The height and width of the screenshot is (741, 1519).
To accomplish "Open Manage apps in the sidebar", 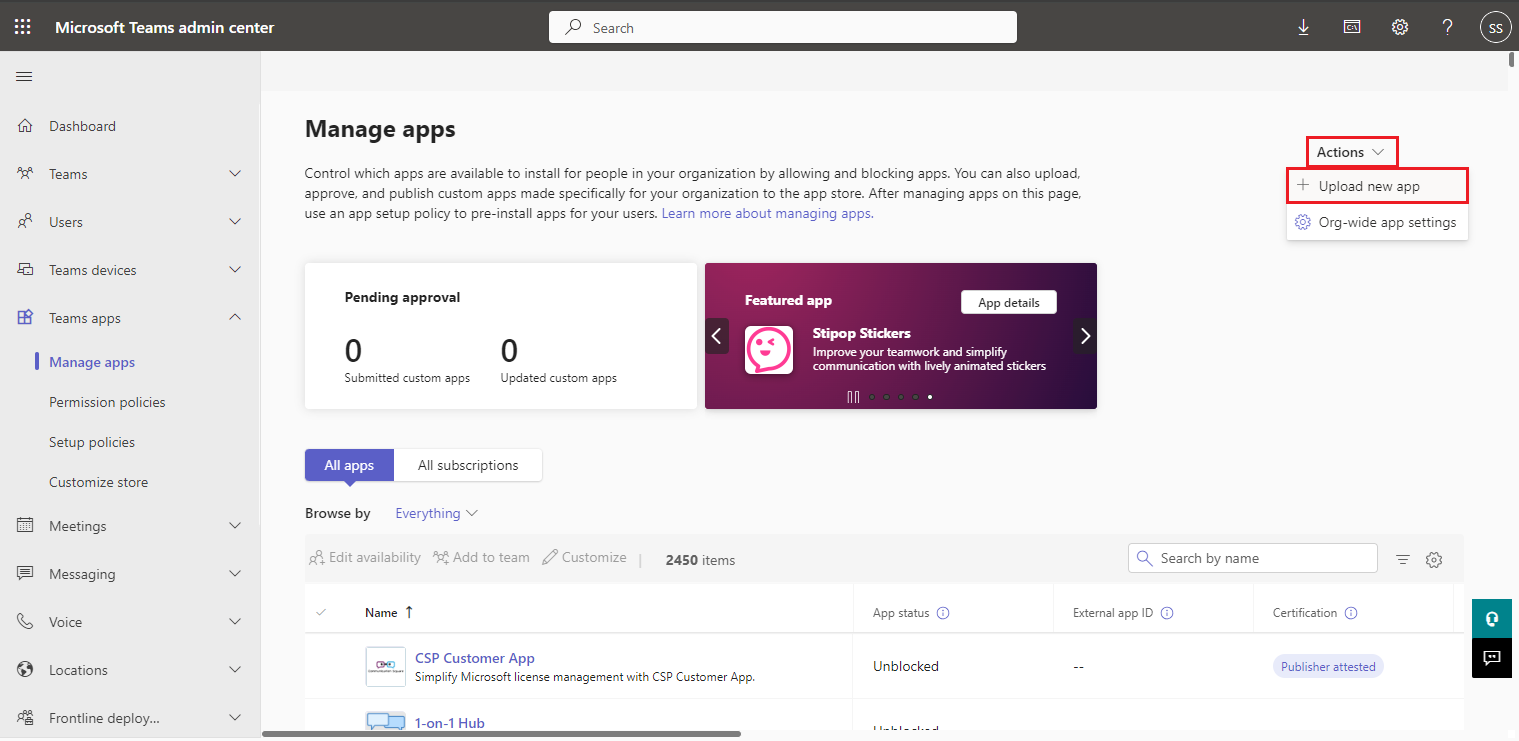I will (92, 362).
